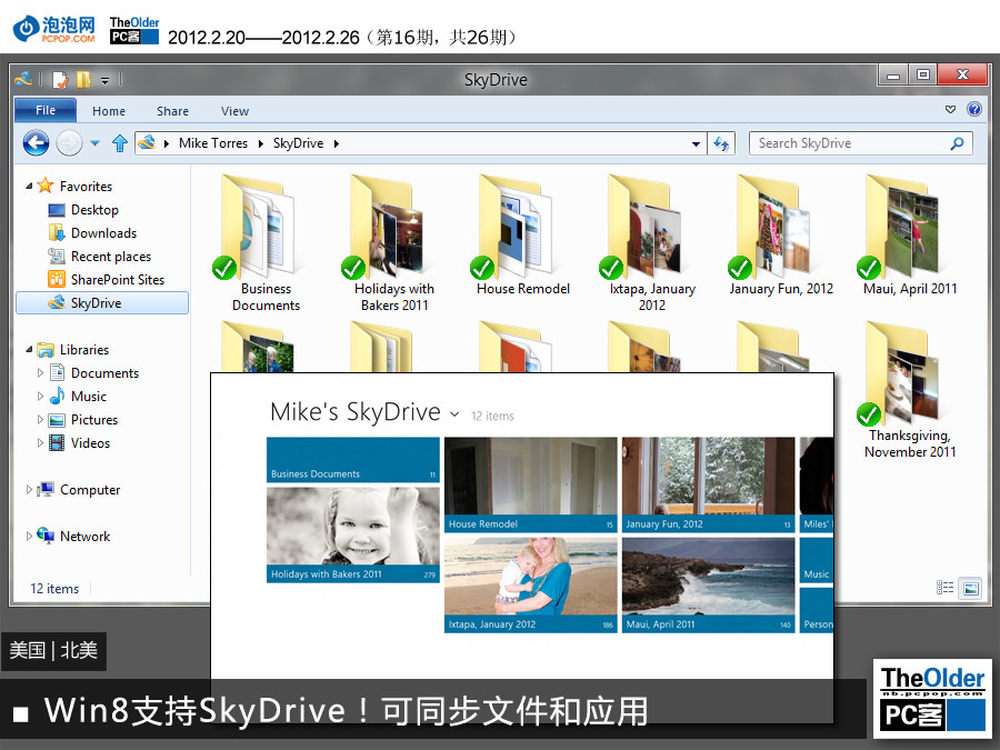
Task: Expand the Documents library node
Action: pos(40,372)
